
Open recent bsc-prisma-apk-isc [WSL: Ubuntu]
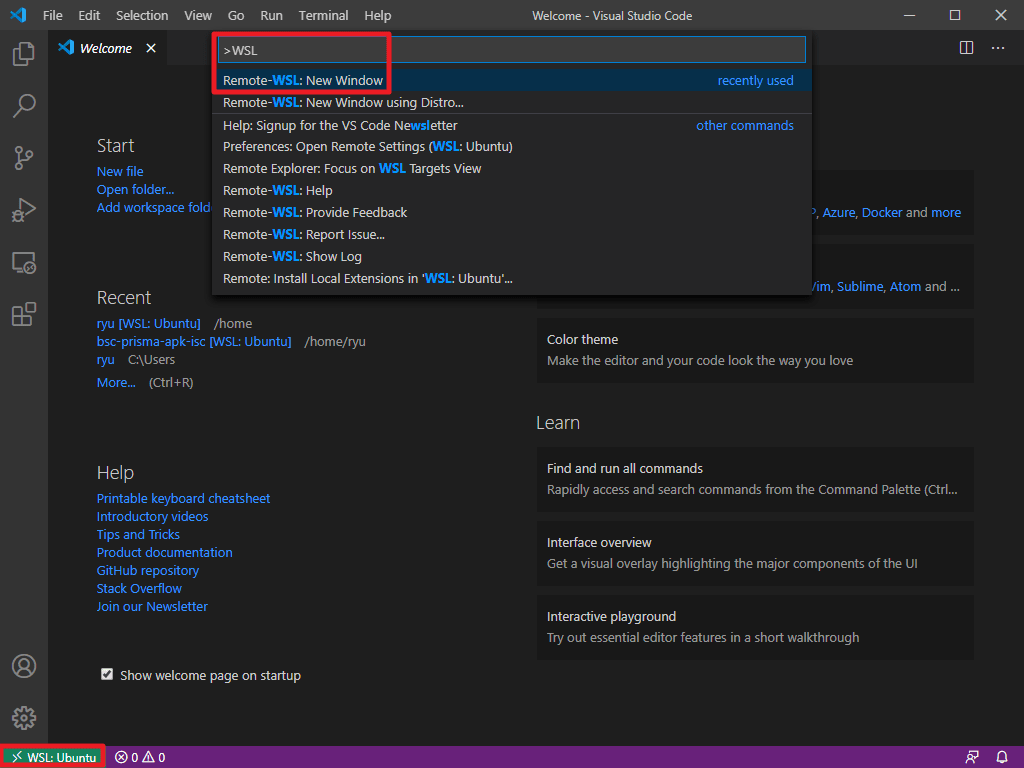tap(194, 342)
